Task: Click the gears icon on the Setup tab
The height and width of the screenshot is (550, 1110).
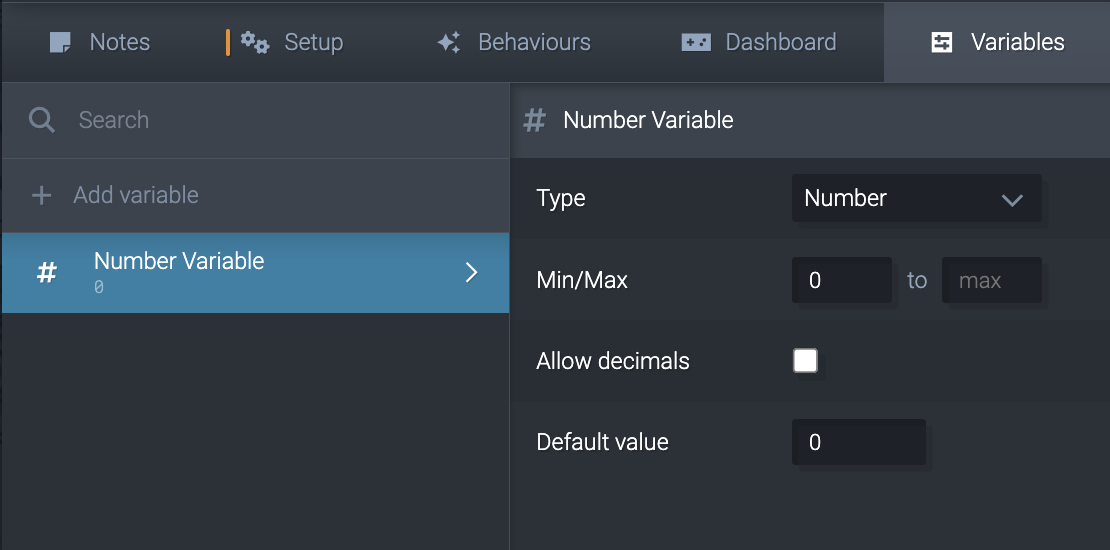Action: pos(255,42)
